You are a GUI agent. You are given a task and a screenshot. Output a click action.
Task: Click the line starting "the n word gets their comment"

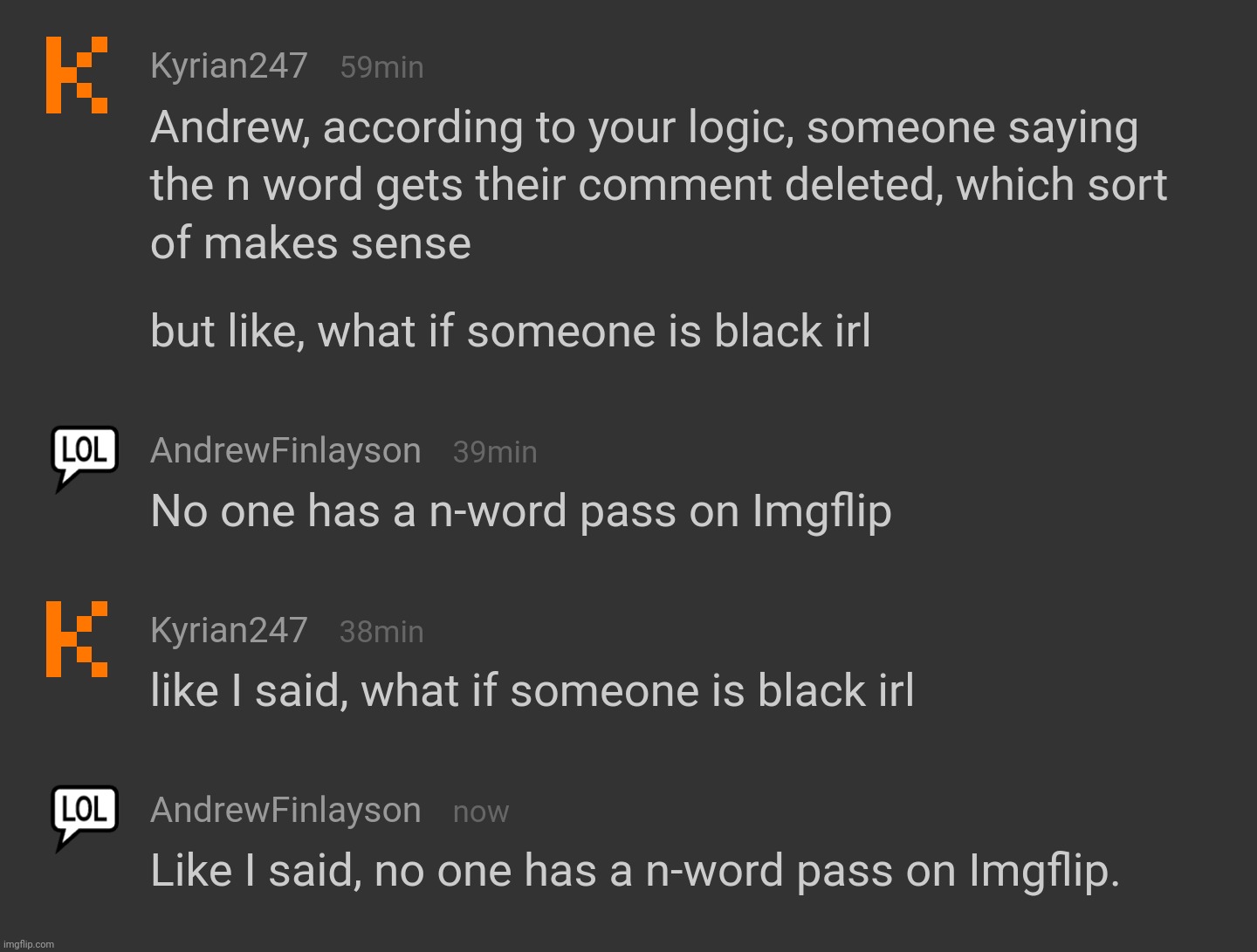pyautogui.click(x=658, y=186)
